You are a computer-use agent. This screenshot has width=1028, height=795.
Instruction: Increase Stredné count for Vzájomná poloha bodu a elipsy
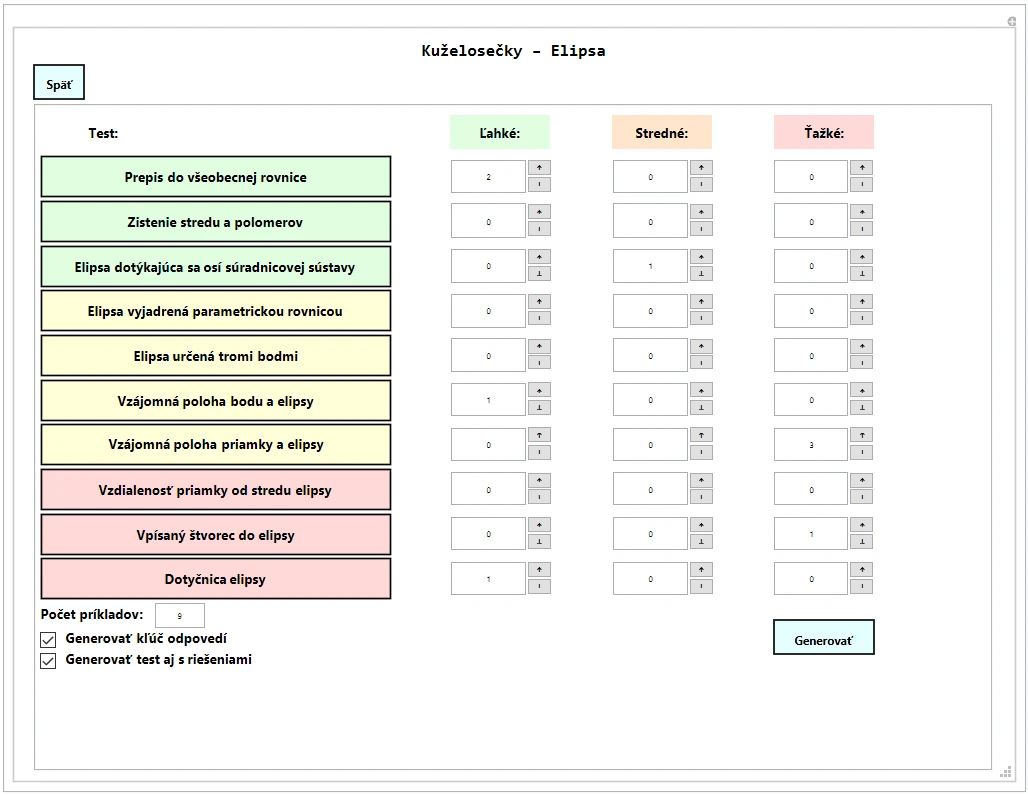pos(701,391)
